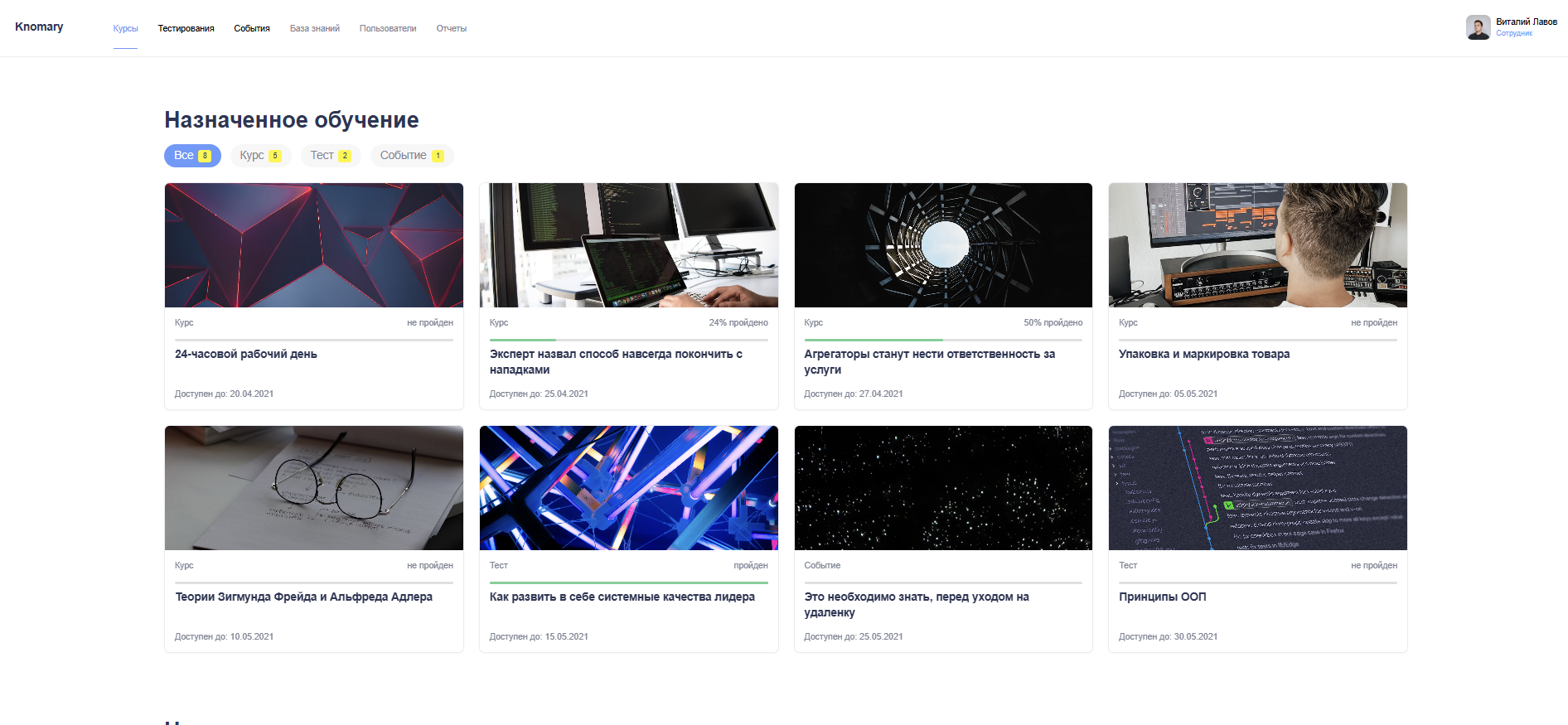
Task: Click the Knomary logo
Action: click(39, 27)
